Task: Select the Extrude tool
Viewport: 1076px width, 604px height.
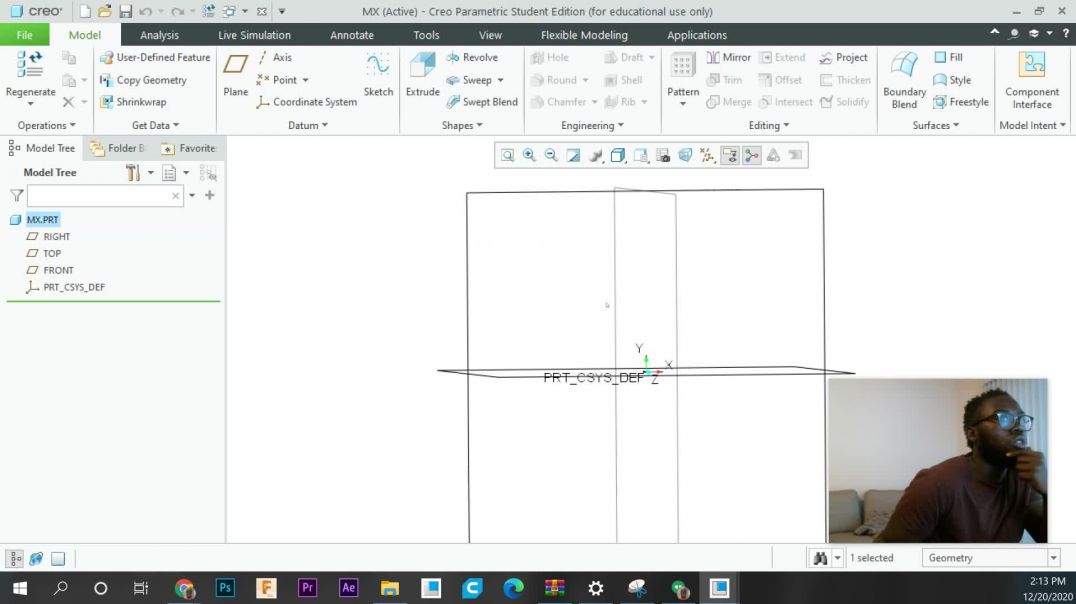Action: tap(422, 75)
